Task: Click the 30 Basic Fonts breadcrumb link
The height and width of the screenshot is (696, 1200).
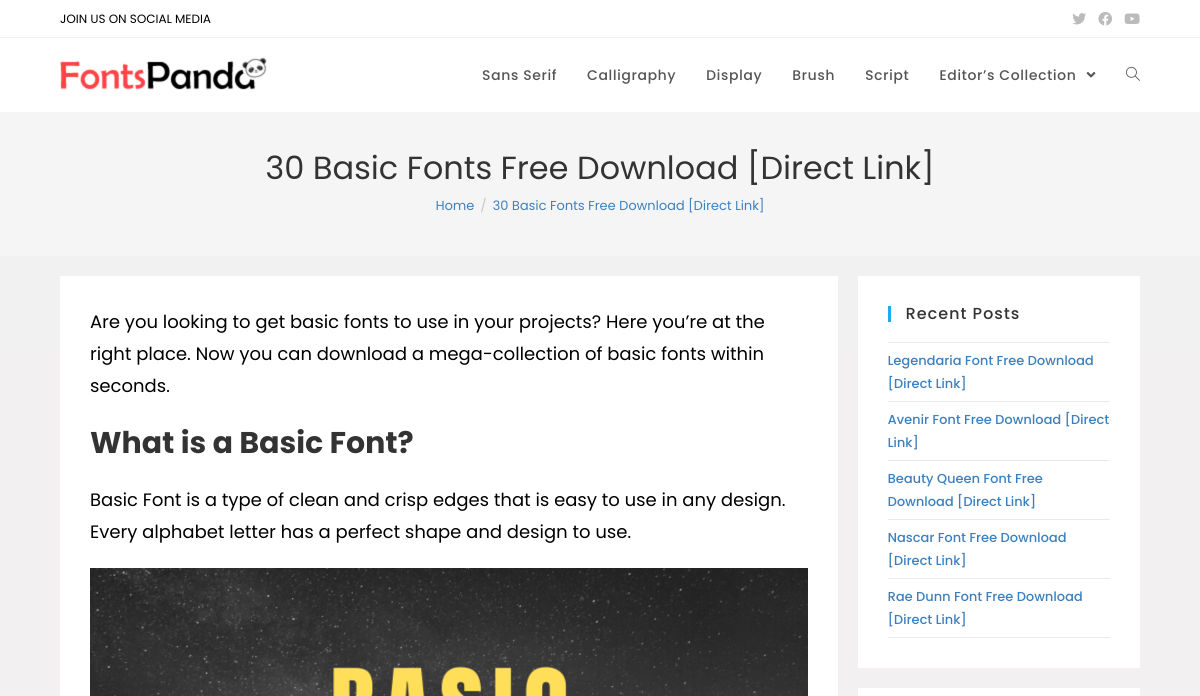Action: pos(628,205)
